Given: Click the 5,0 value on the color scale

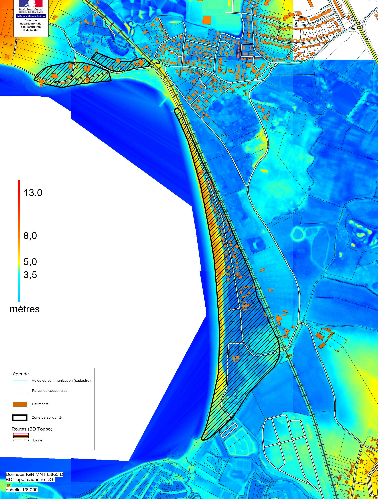Looking at the screenshot, I should point(30,262).
